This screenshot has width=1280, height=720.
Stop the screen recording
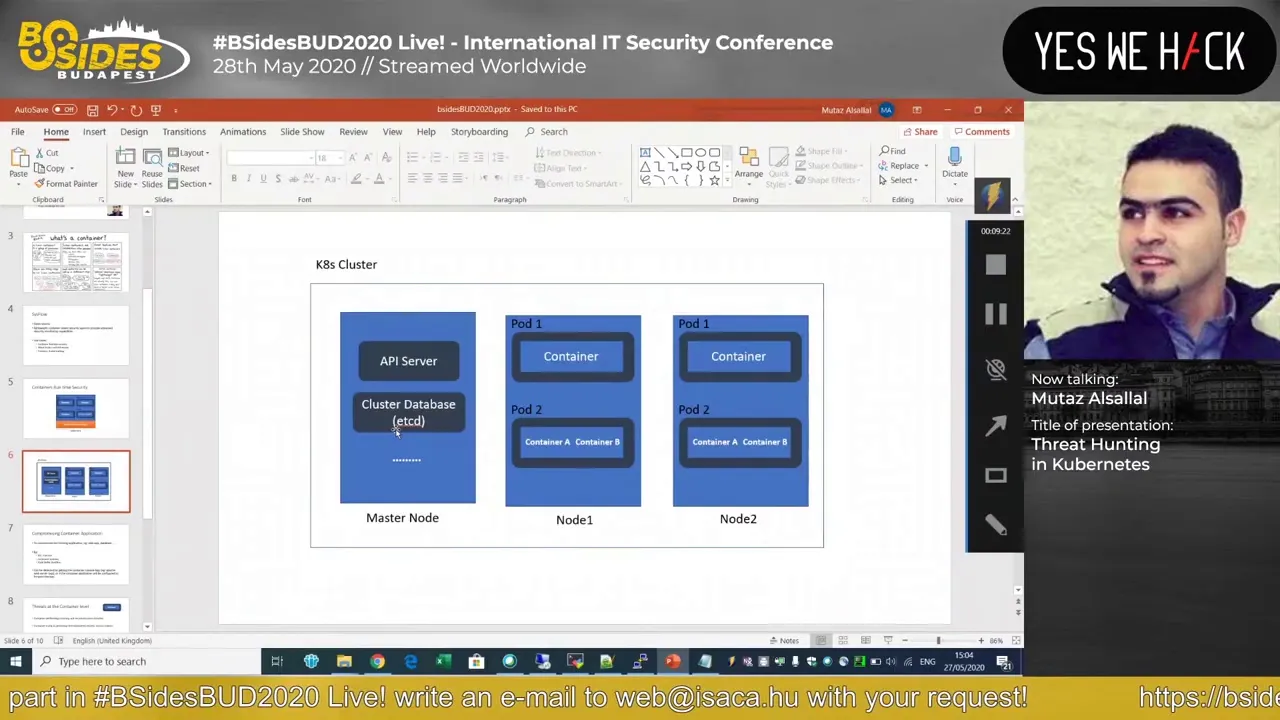click(995, 264)
